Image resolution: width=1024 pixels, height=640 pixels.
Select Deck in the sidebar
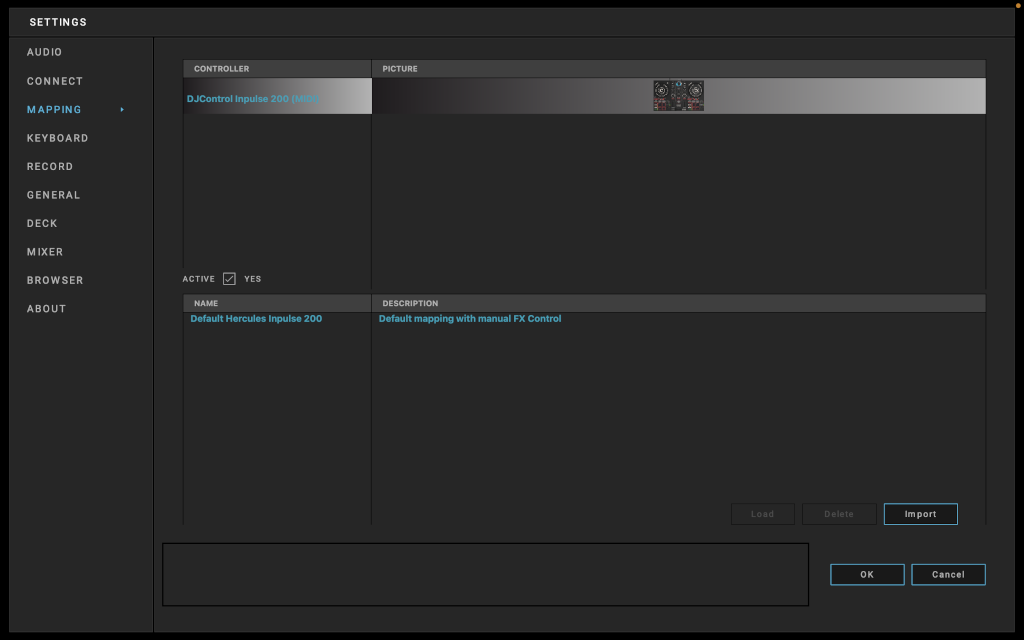(42, 224)
